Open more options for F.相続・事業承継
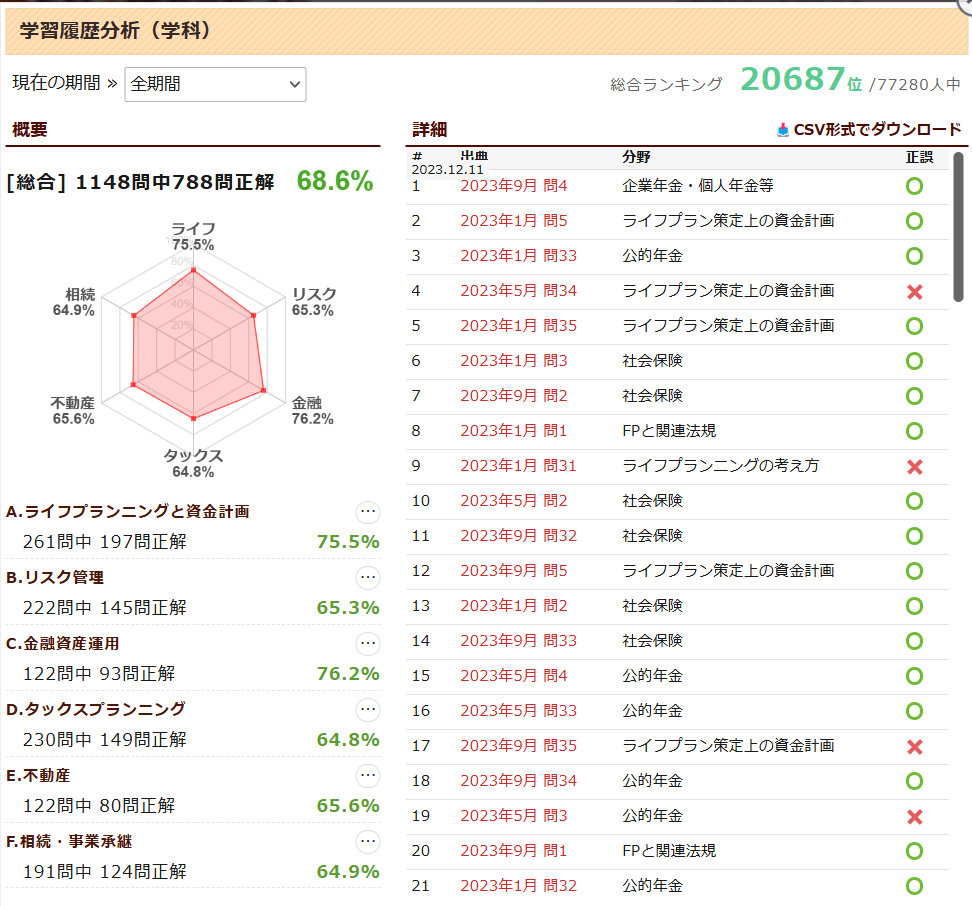Screen dimensions: 972x906 point(368,842)
